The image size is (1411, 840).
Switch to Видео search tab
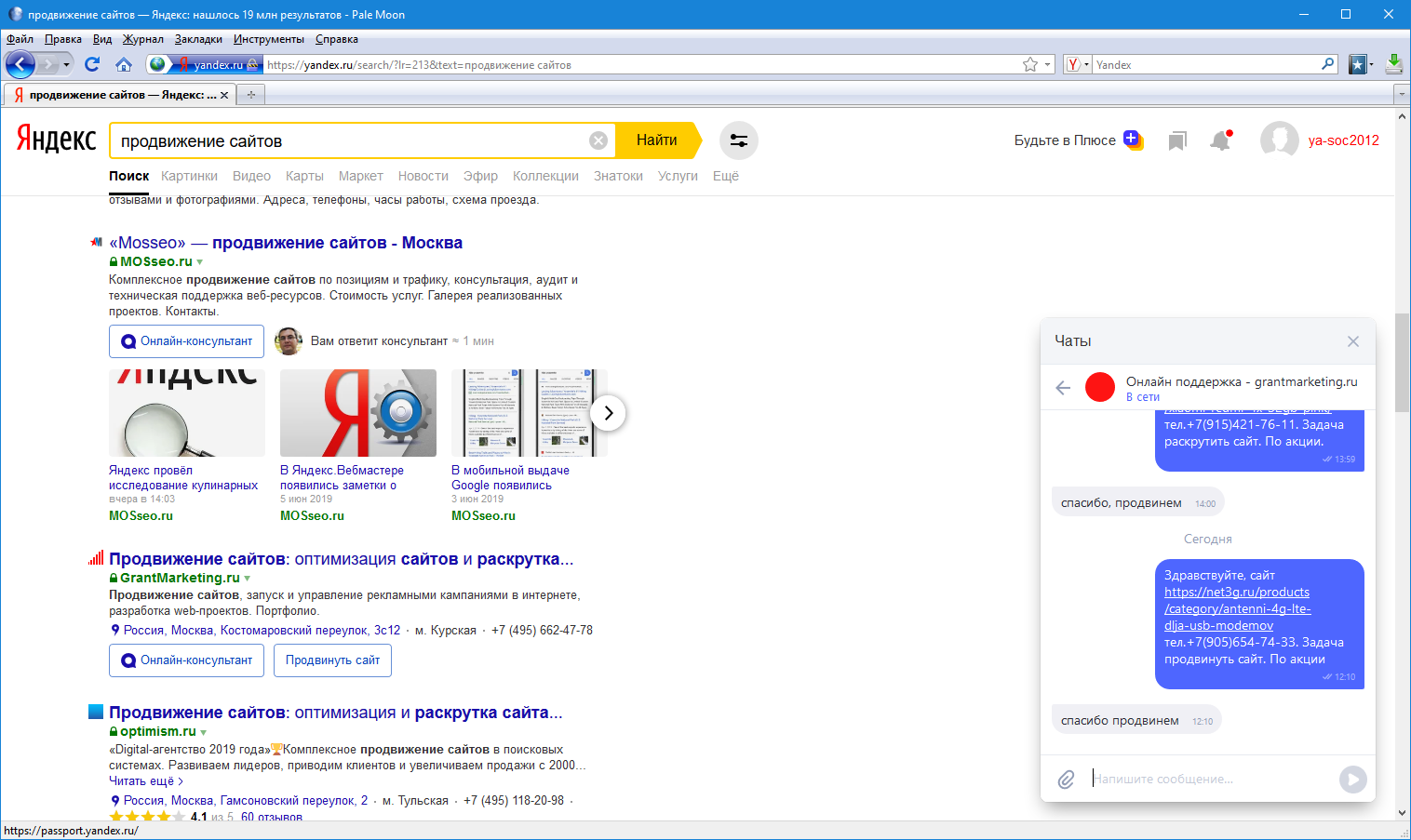click(x=251, y=176)
